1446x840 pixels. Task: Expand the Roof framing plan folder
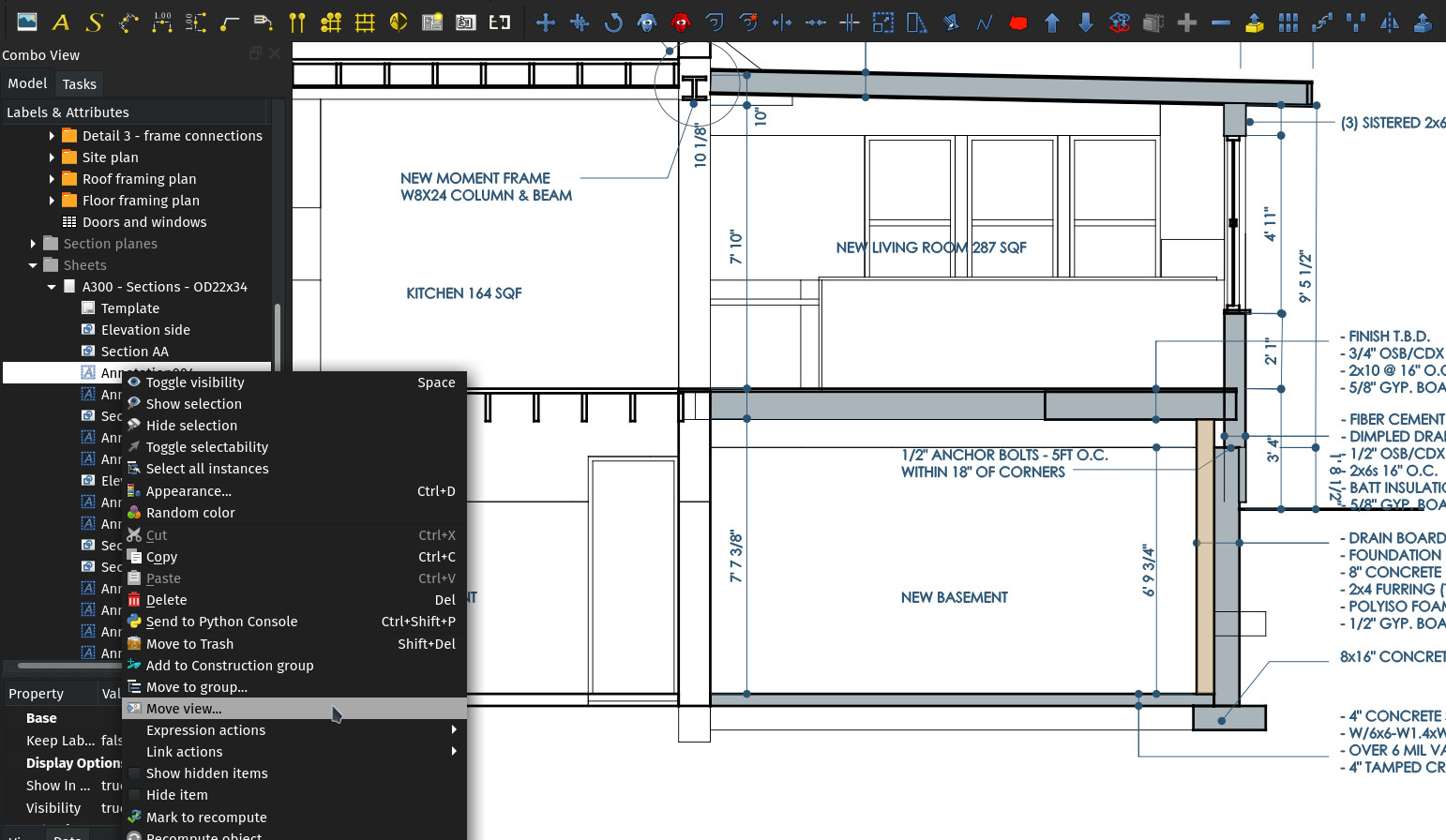(x=53, y=178)
